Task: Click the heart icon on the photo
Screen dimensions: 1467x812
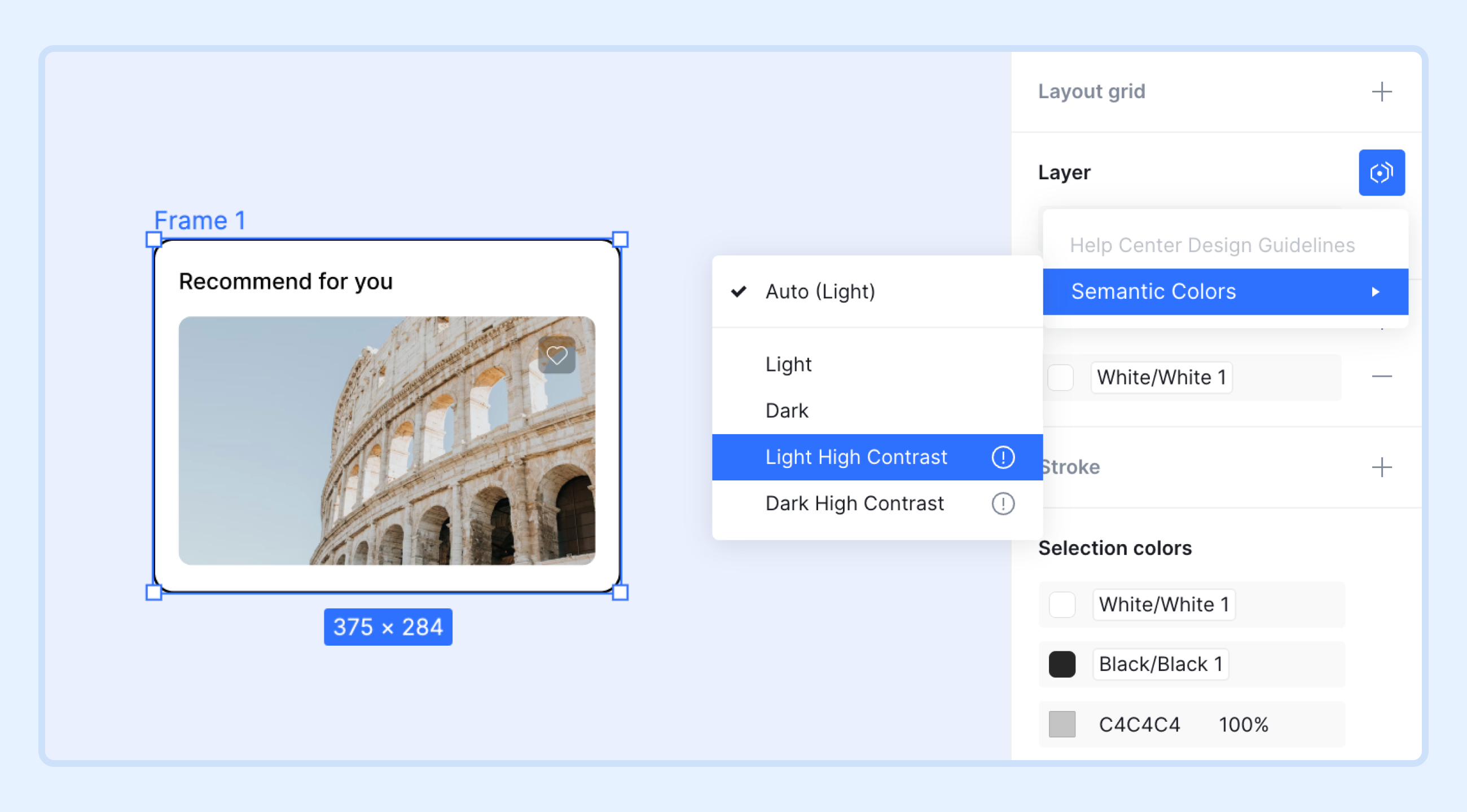Action: (x=556, y=355)
